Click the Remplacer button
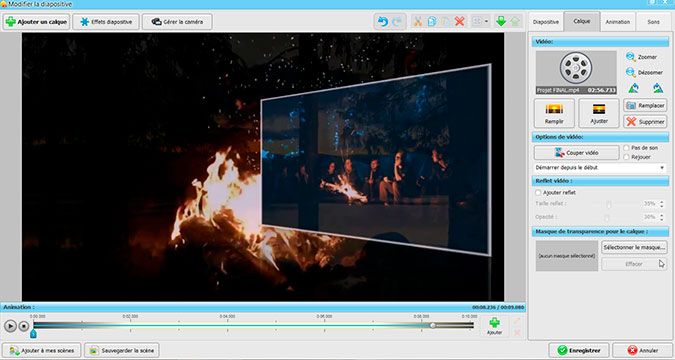The height and width of the screenshot is (360, 675). (645, 105)
